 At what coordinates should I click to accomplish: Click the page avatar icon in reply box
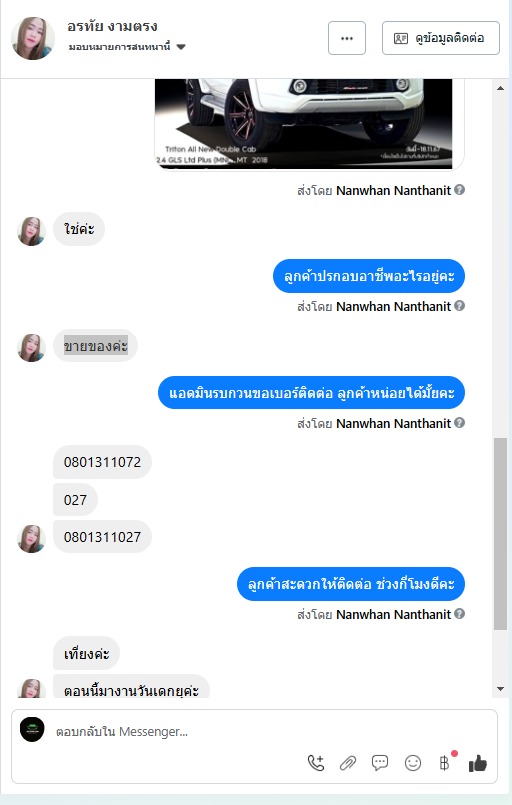point(32,730)
